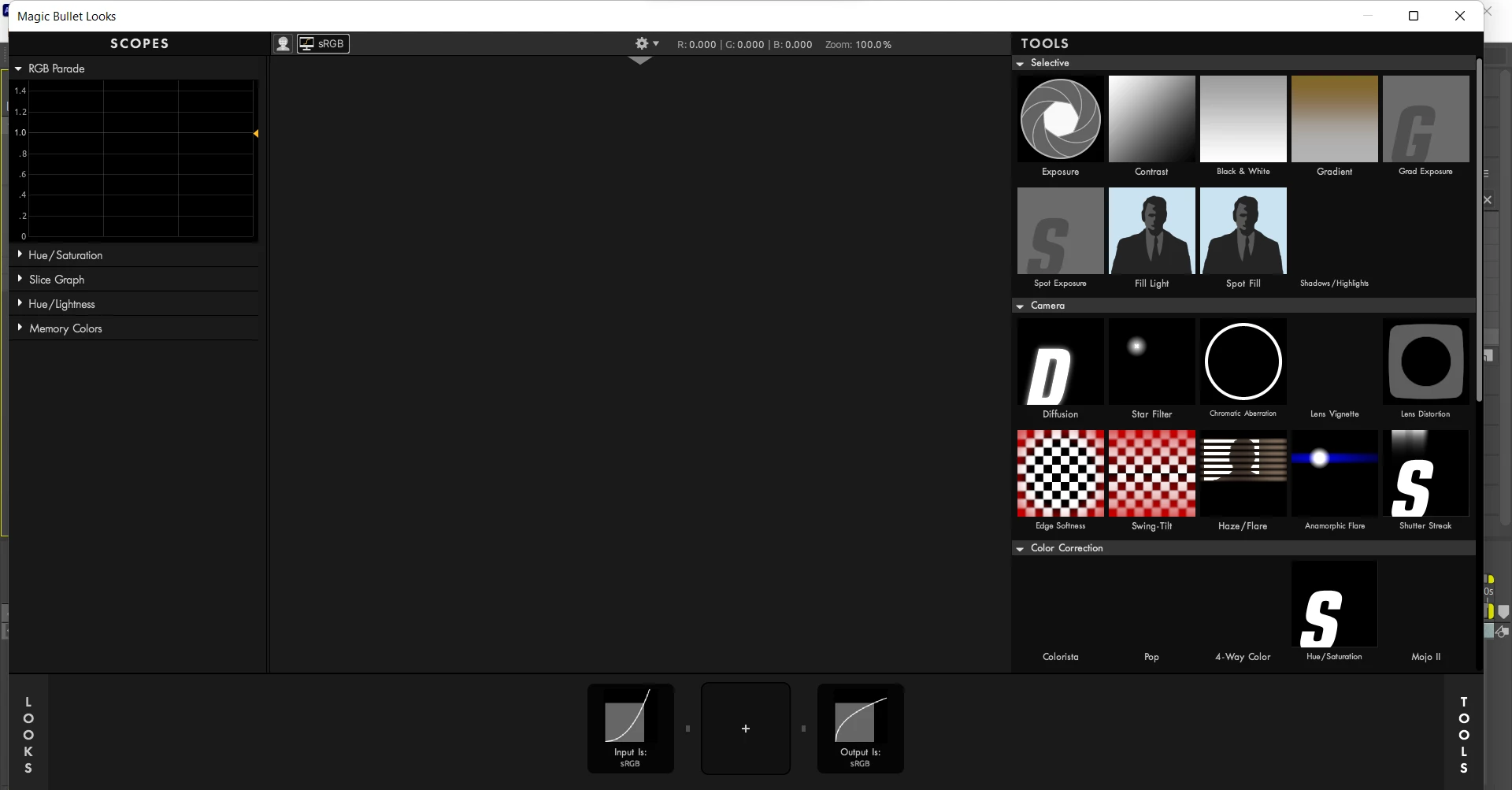Screen dimensions: 1512x790
Task: Select the Grad Exposure tool
Action: tap(1425, 126)
